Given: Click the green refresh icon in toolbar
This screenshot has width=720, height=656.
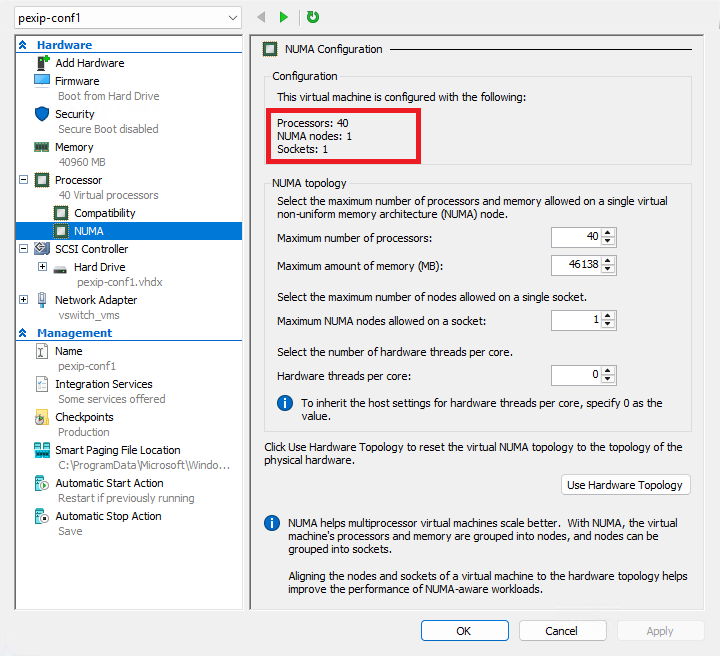Looking at the screenshot, I should (313, 17).
